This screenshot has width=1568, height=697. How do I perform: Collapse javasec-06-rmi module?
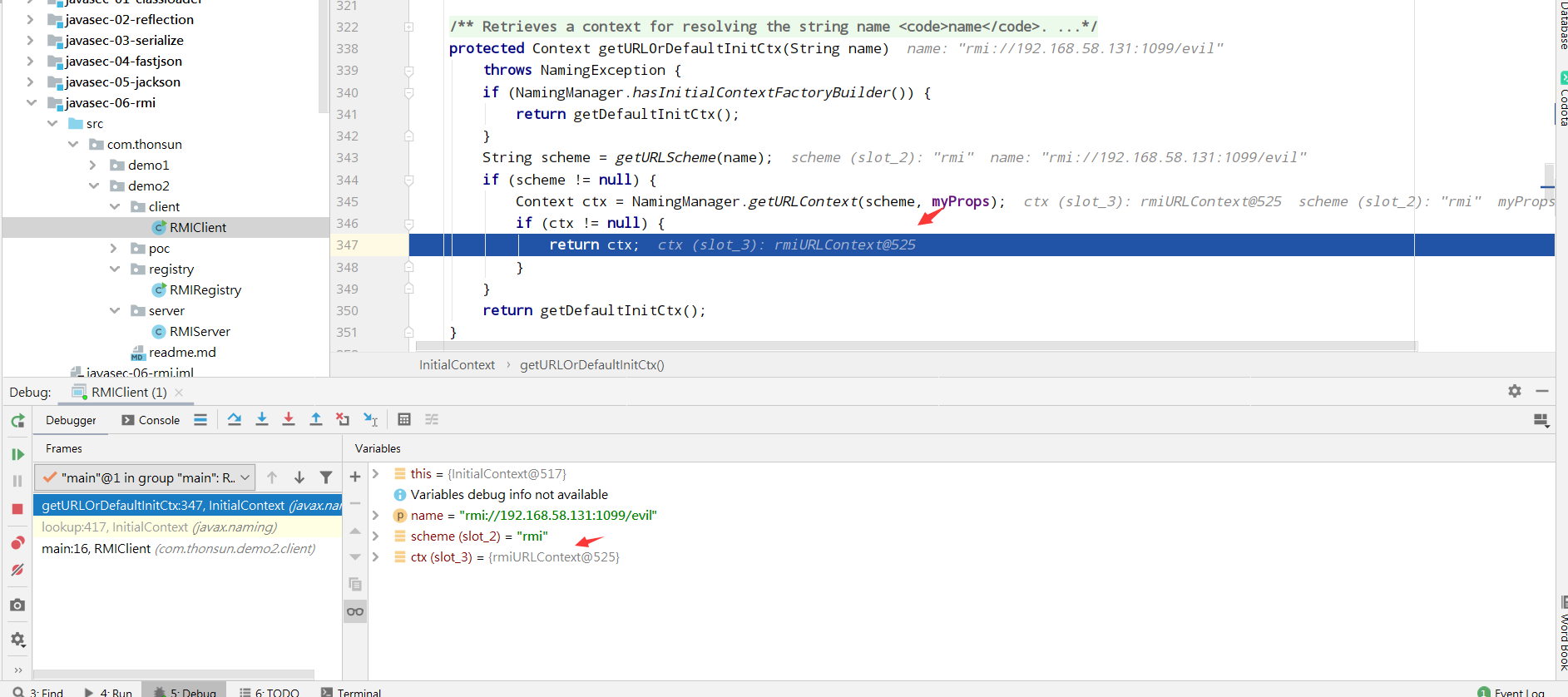point(31,102)
